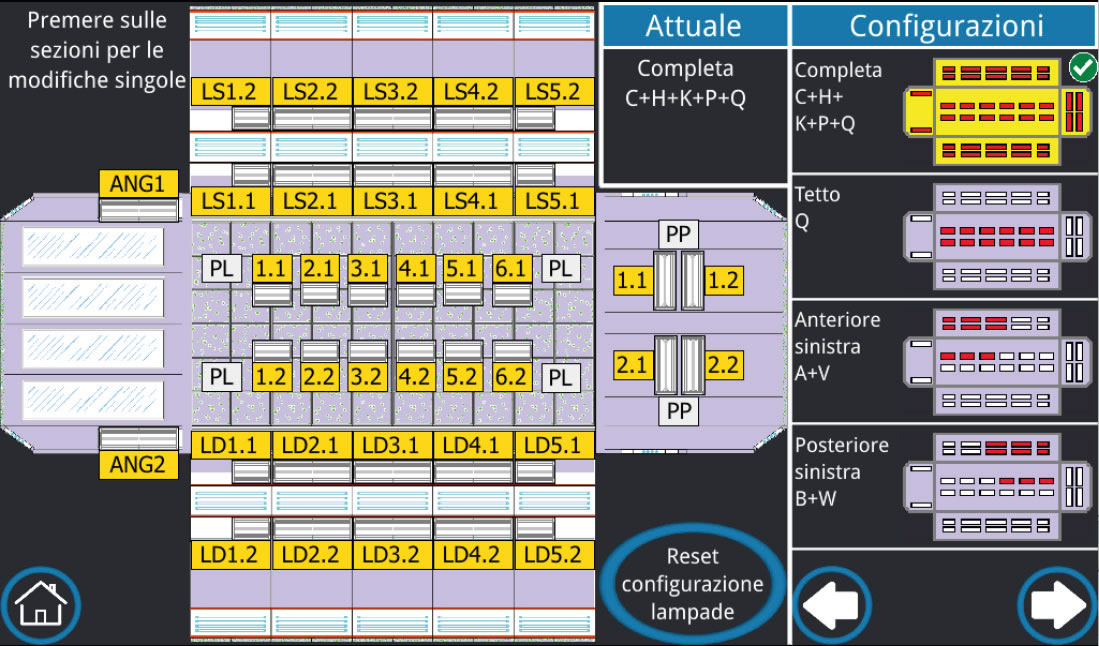Select roof lamp 3.1
The image size is (1099, 646).
pyautogui.click(x=369, y=268)
